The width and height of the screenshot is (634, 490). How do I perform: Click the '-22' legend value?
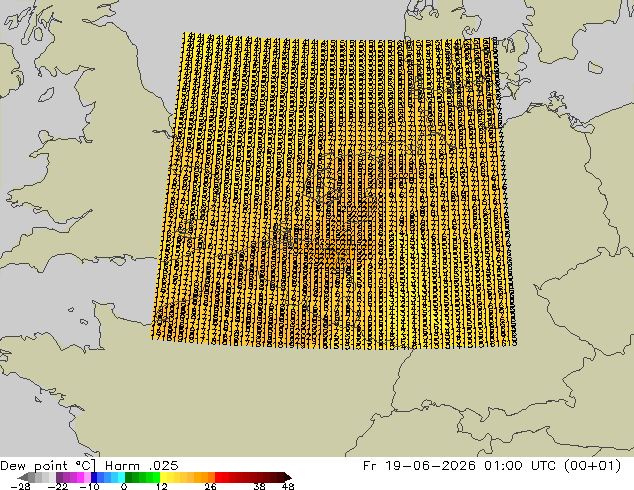tap(58, 486)
